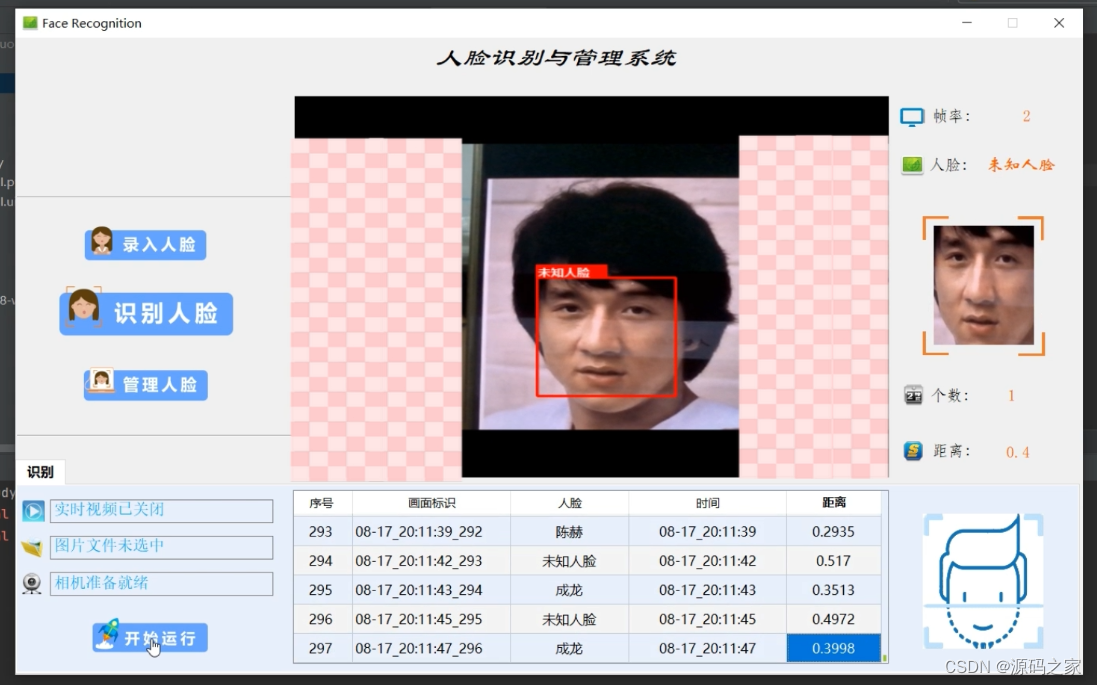
Task: Click the counter icon next to 个数
Action: click(x=913, y=395)
